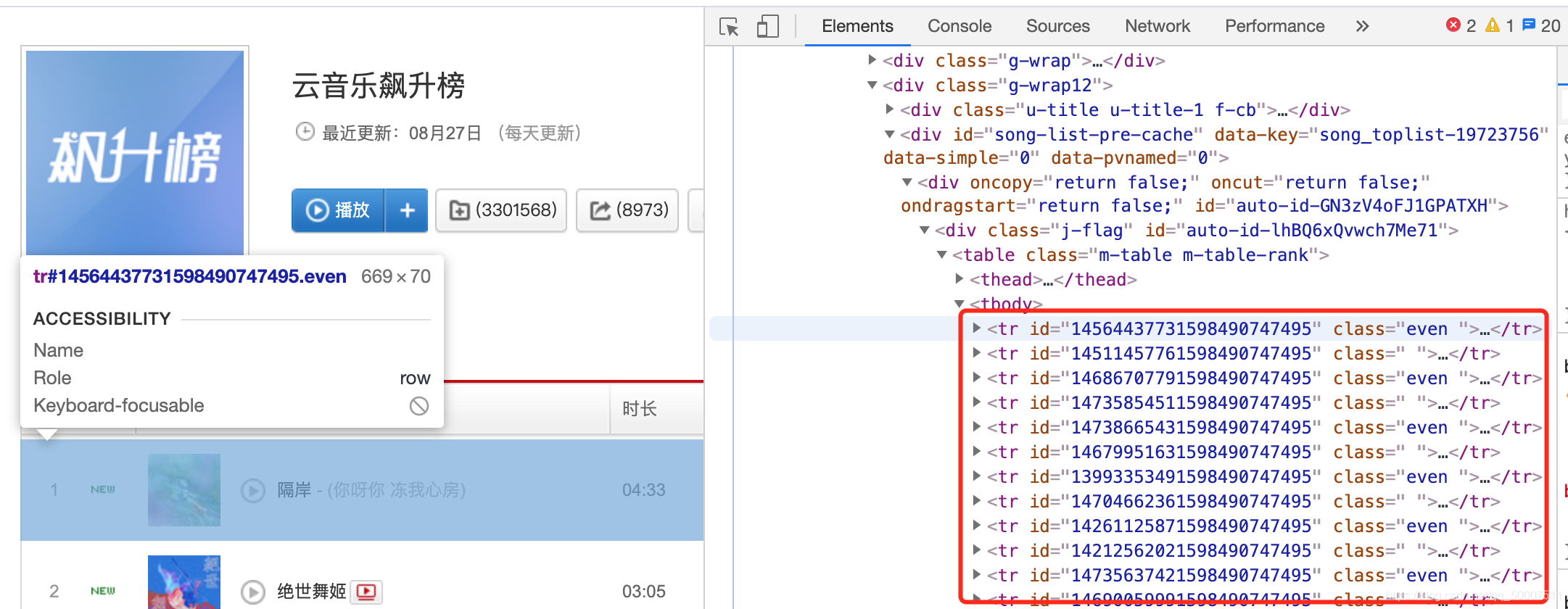The height and width of the screenshot is (609, 1568).
Task: Expand the div class g-wrap node
Action: pos(872,60)
